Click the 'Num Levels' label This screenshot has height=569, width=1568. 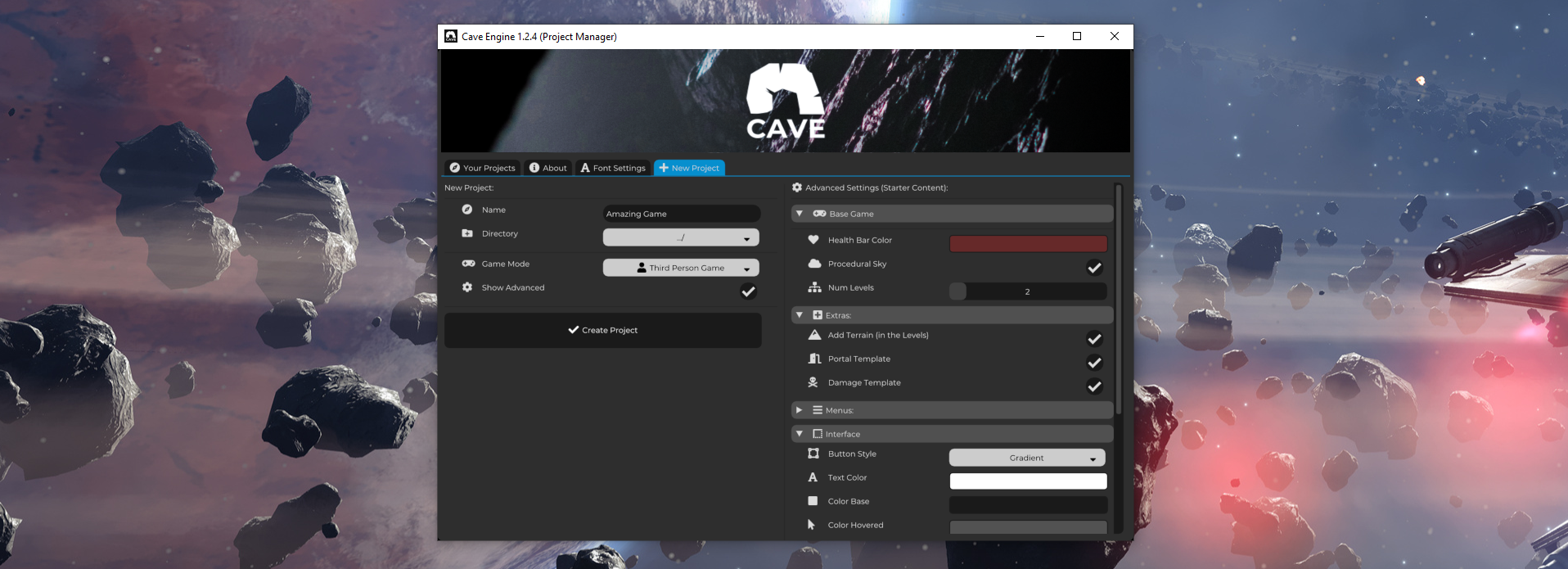tap(851, 287)
